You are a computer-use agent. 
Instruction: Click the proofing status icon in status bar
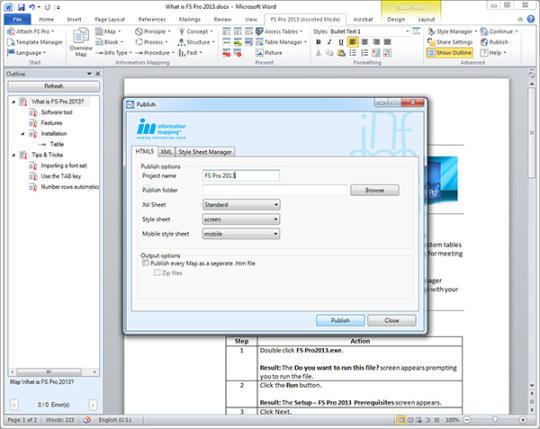click(87, 420)
